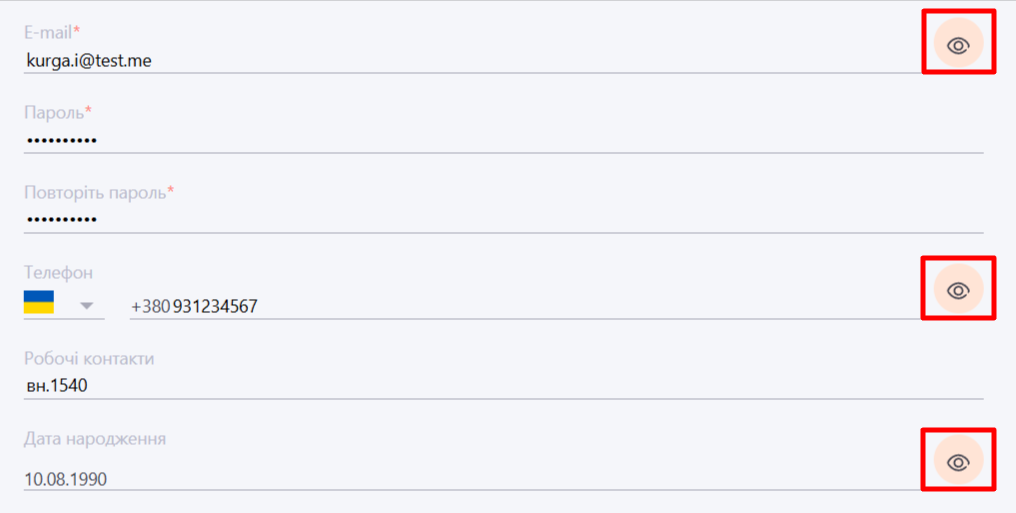The height and width of the screenshot is (513, 1016).
Task: Focus the Робочі контакти field with вн.1540
Action: tap(503, 387)
